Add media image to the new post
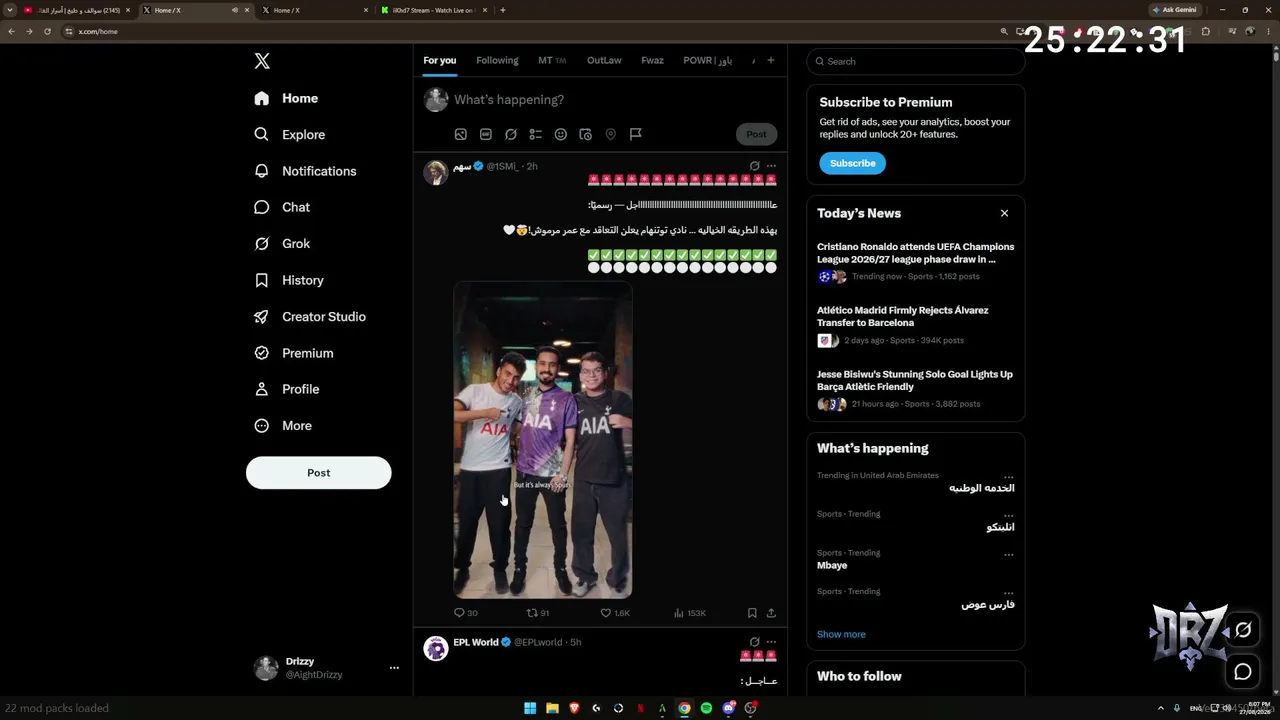 [x=461, y=134]
